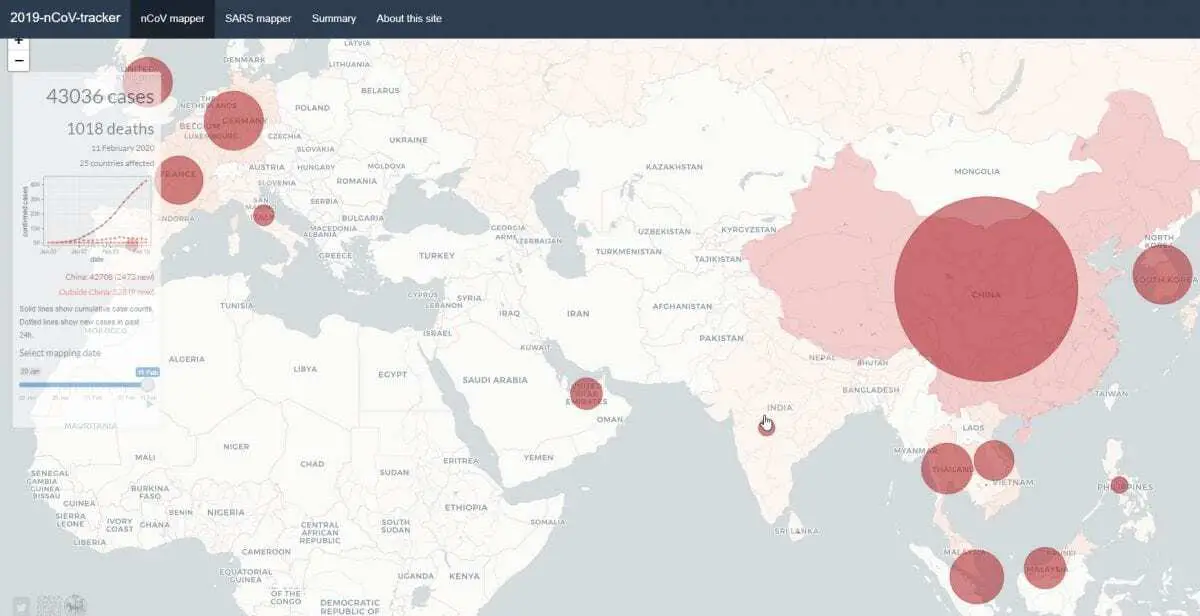Click the Nigeria map label
Viewport: 1200px width, 616px height.
[x=225, y=512]
